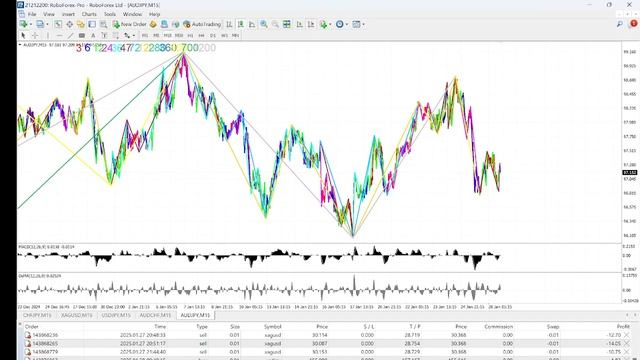Tile the chart windows
640x360 pixels.
(287, 24)
